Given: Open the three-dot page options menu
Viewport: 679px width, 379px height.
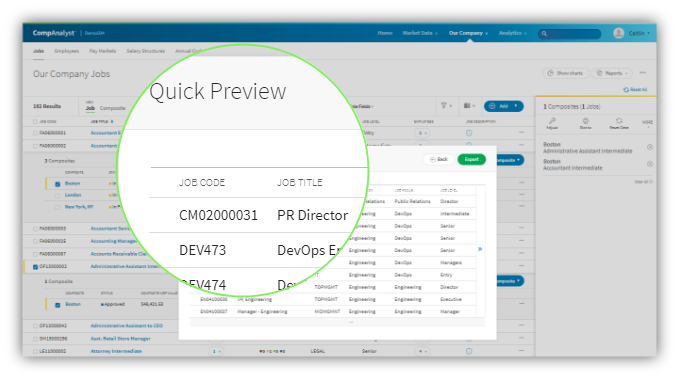Looking at the screenshot, I should tap(643, 73).
